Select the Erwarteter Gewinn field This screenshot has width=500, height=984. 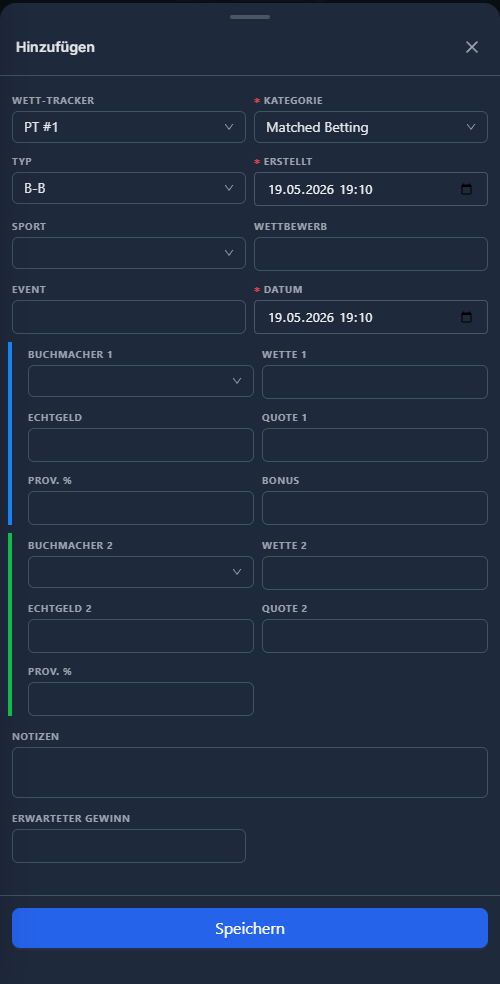129,846
